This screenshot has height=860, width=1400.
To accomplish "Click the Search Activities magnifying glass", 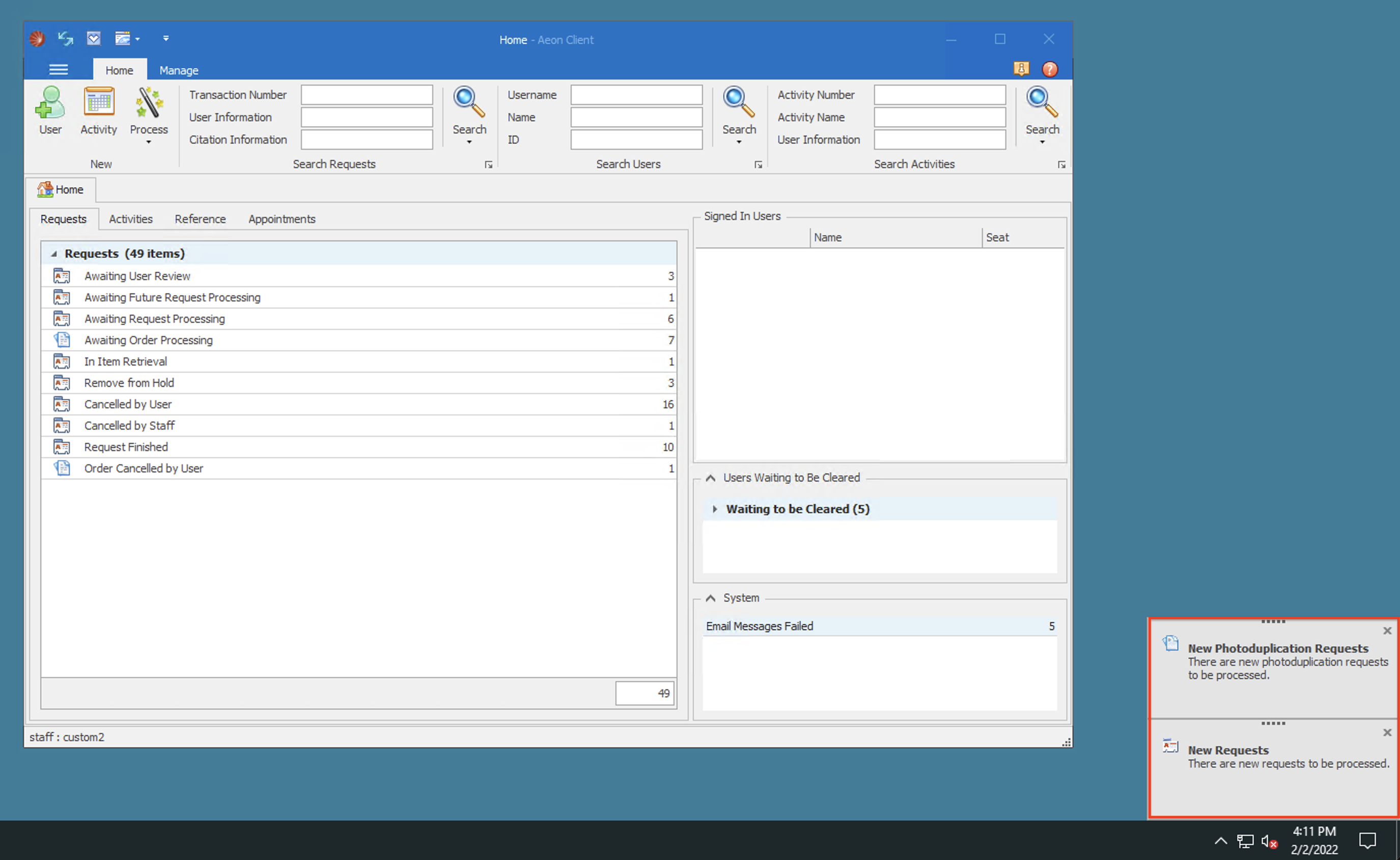I will pos(1041,102).
